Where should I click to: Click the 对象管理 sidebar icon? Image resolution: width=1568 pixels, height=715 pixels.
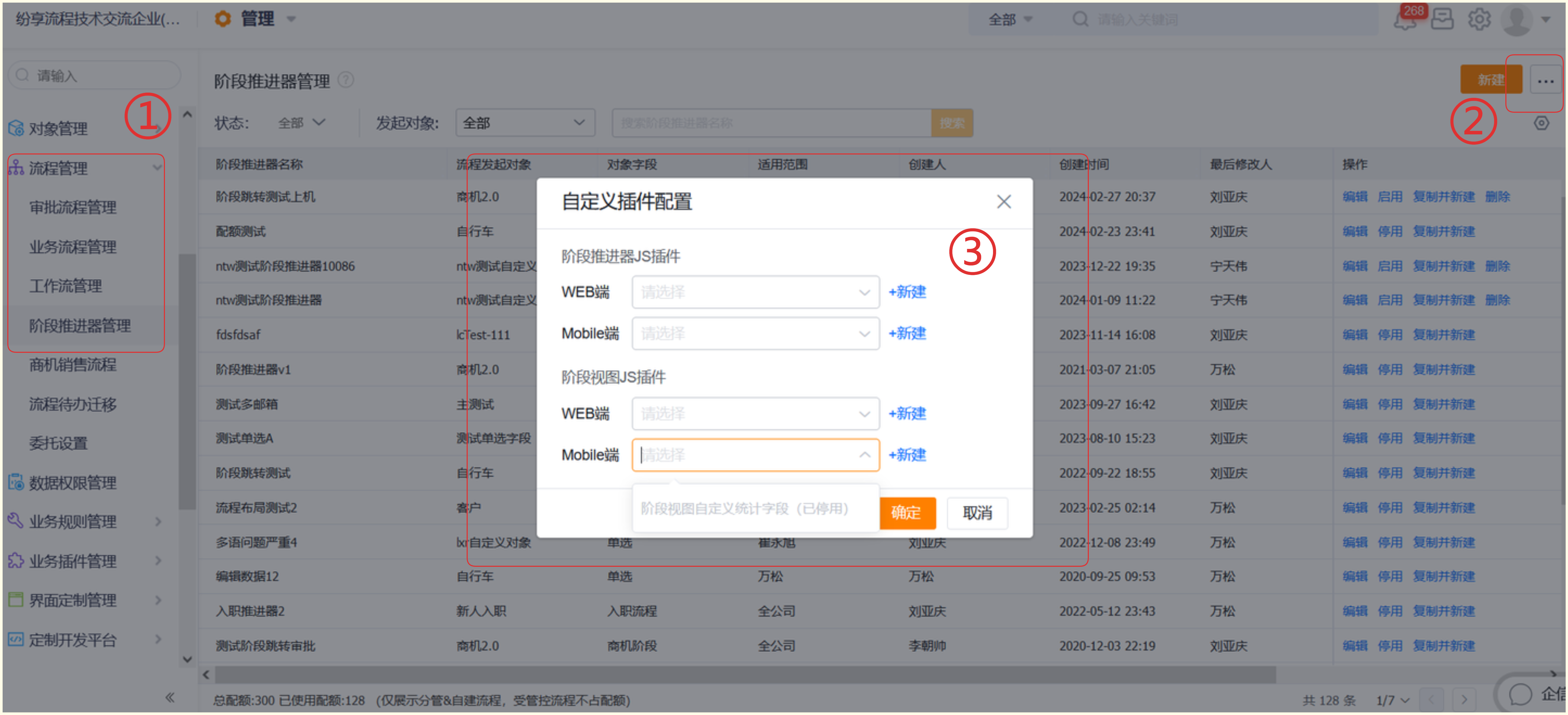(16, 128)
